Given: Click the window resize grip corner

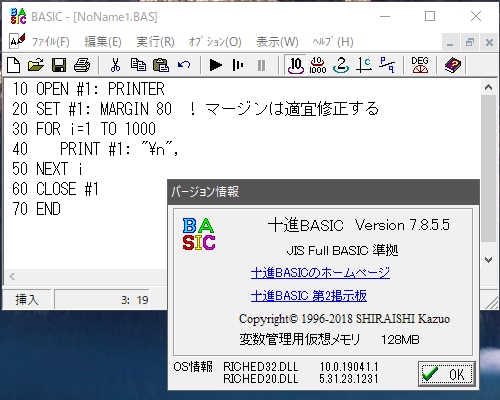Looking at the screenshot, I should coord(491,303).
